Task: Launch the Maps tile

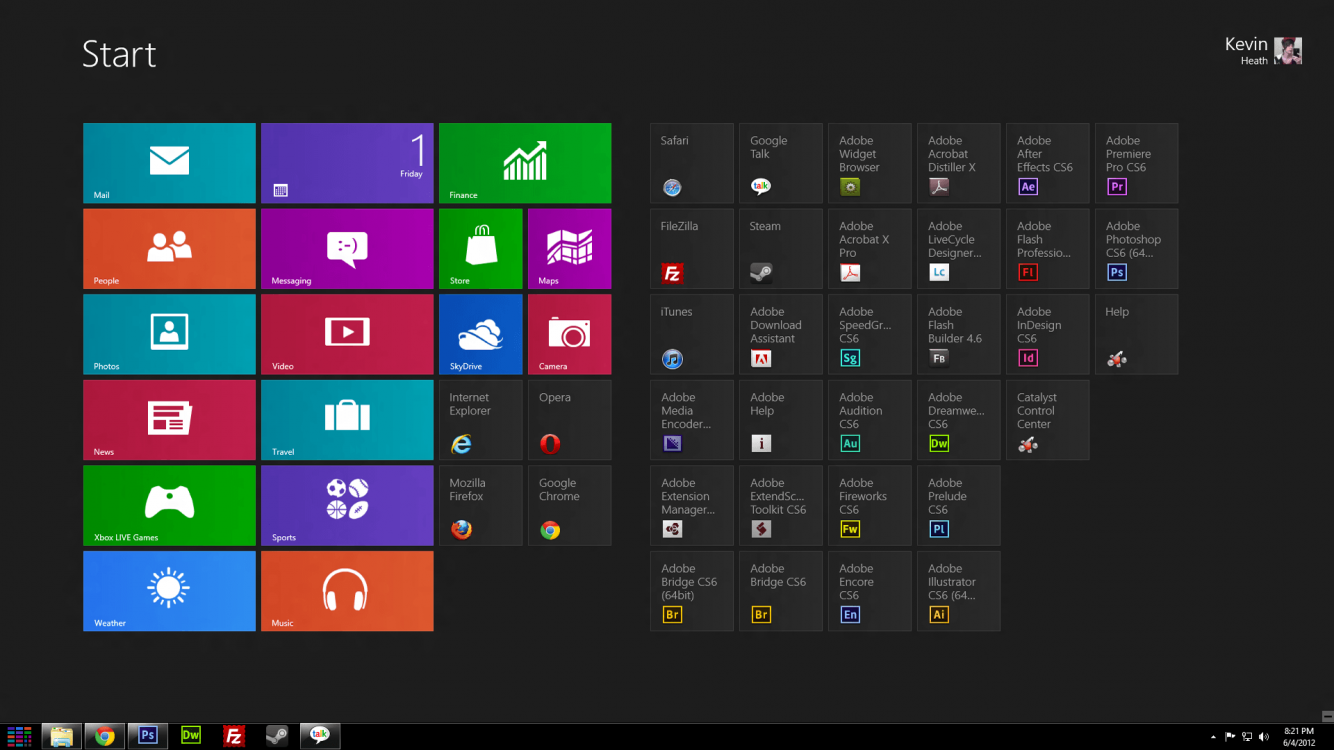Action: pyautogui.click(x=570, y=249)
